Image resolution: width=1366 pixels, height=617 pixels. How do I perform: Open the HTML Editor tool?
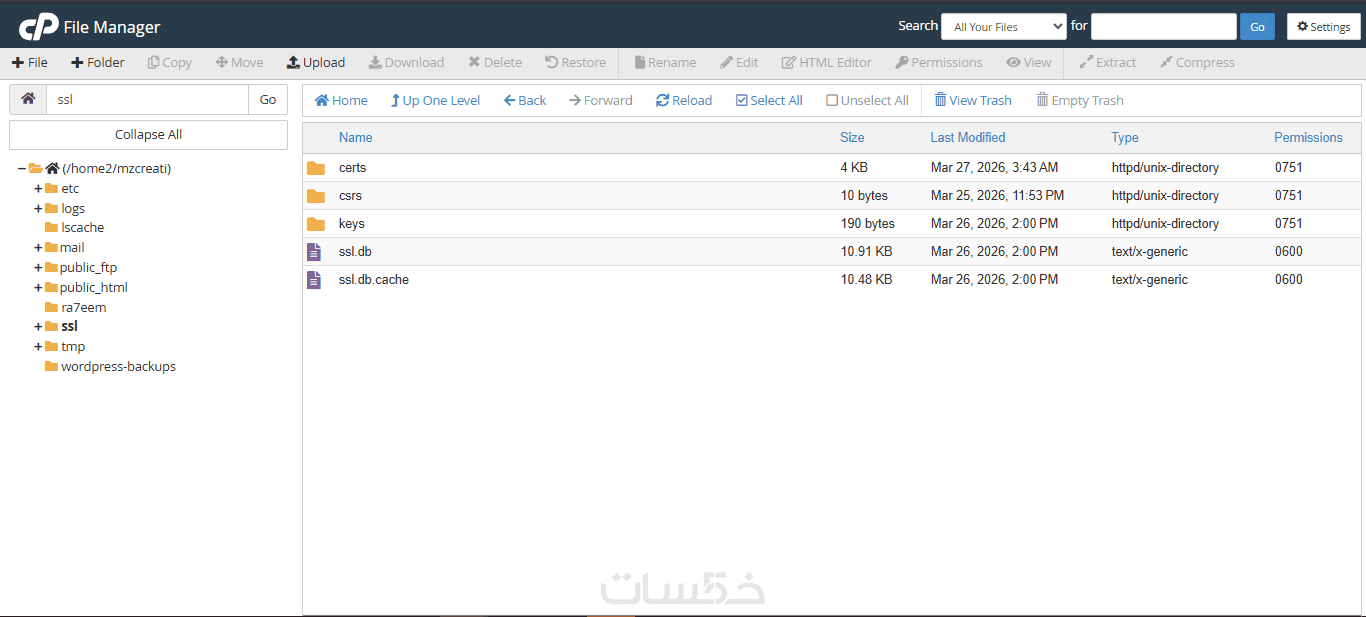tap(827, 62)
